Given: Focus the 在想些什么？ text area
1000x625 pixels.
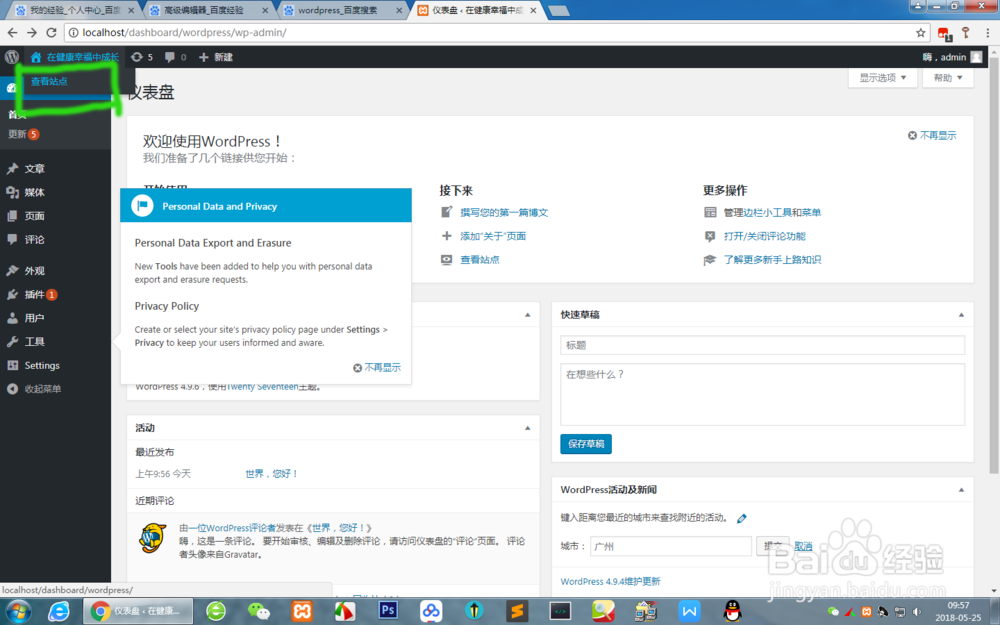Looking at the screenshot, I should click(x=762, y=394).
